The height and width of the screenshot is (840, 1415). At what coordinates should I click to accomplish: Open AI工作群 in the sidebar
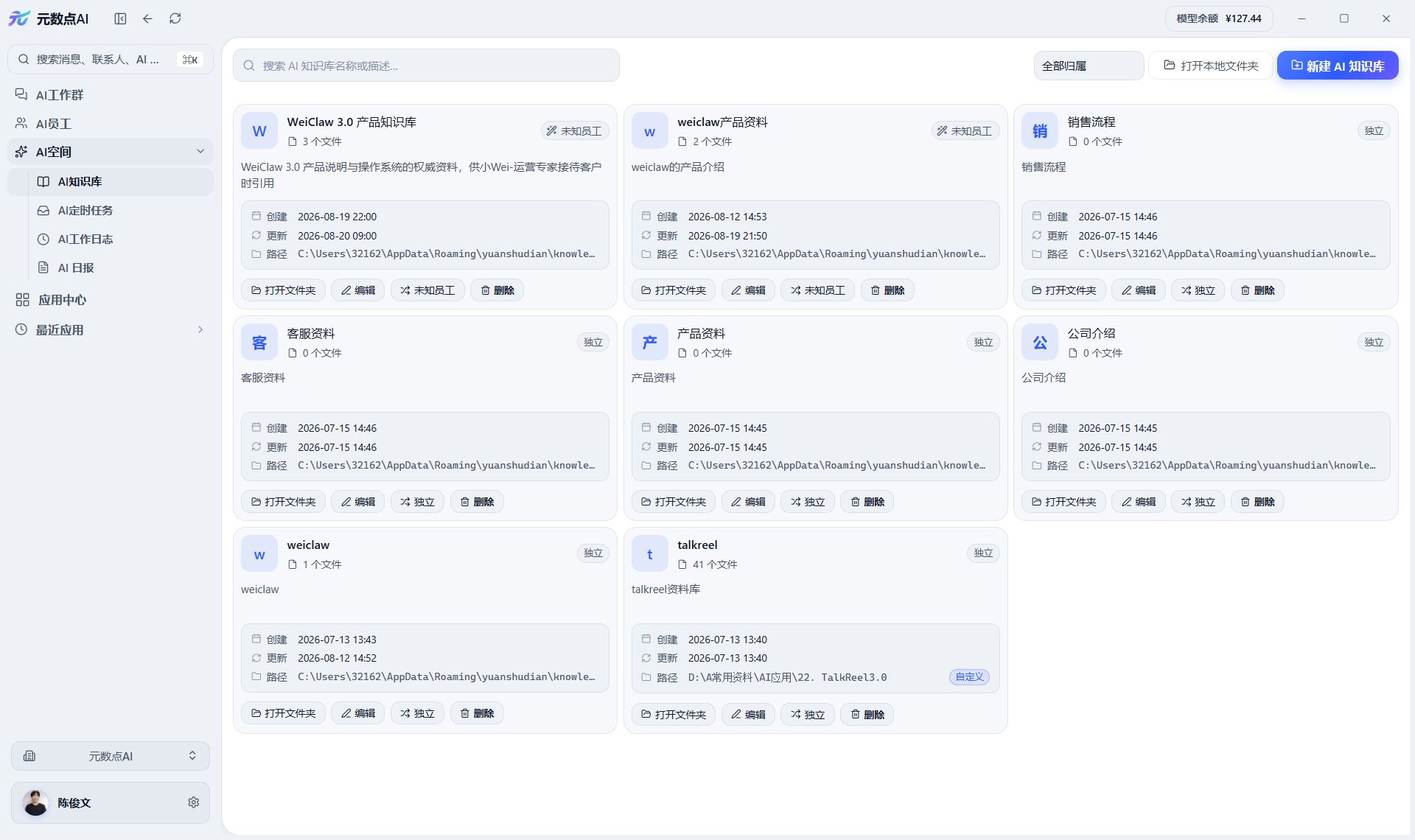pyautogui.click(x=111, y=95)
